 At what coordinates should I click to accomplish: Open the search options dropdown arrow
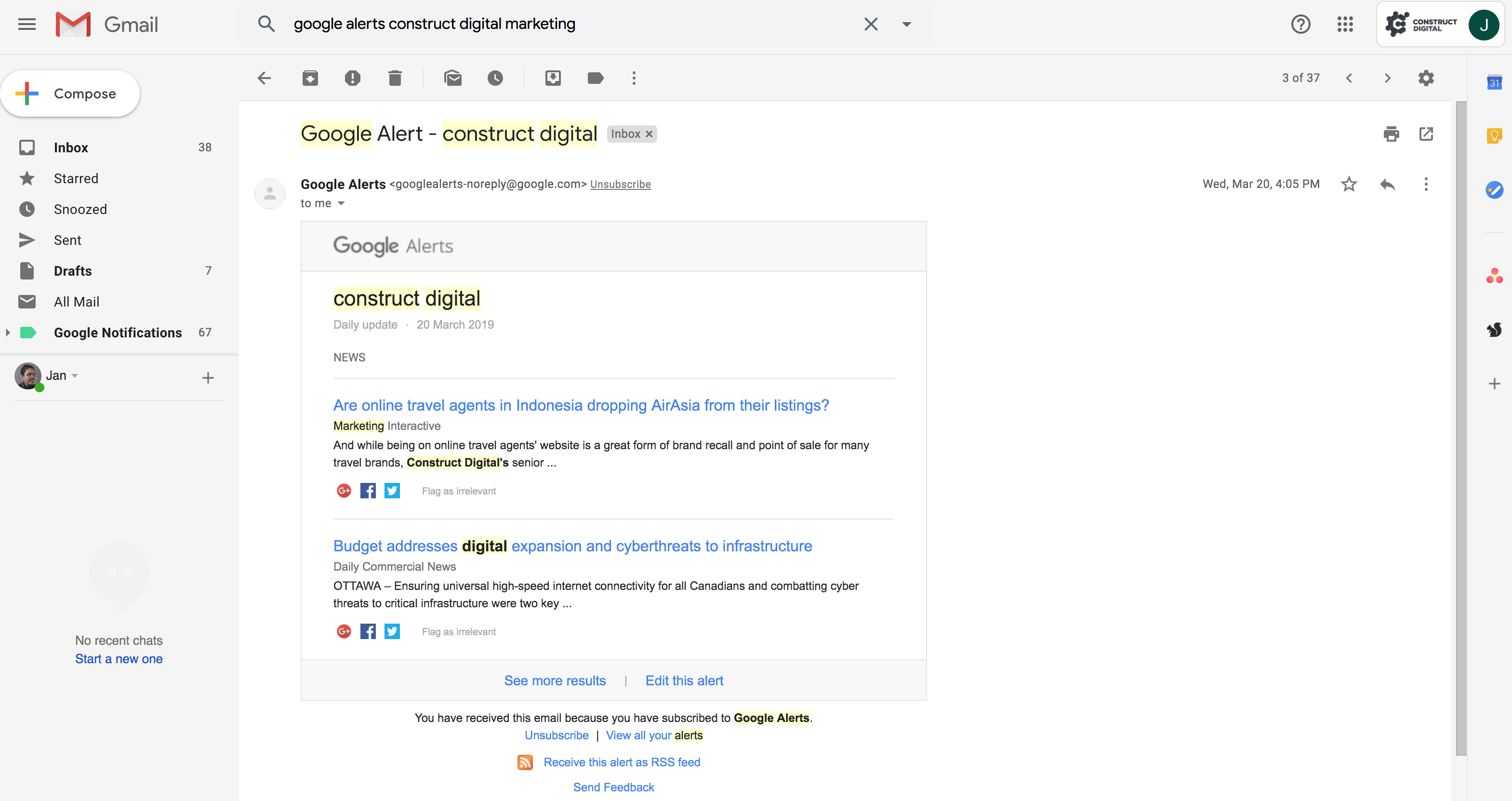coord(906,24)
